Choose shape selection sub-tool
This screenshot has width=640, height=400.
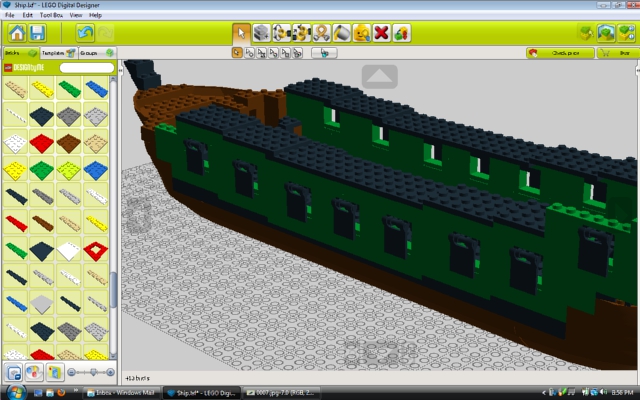[x=285, y=53]
